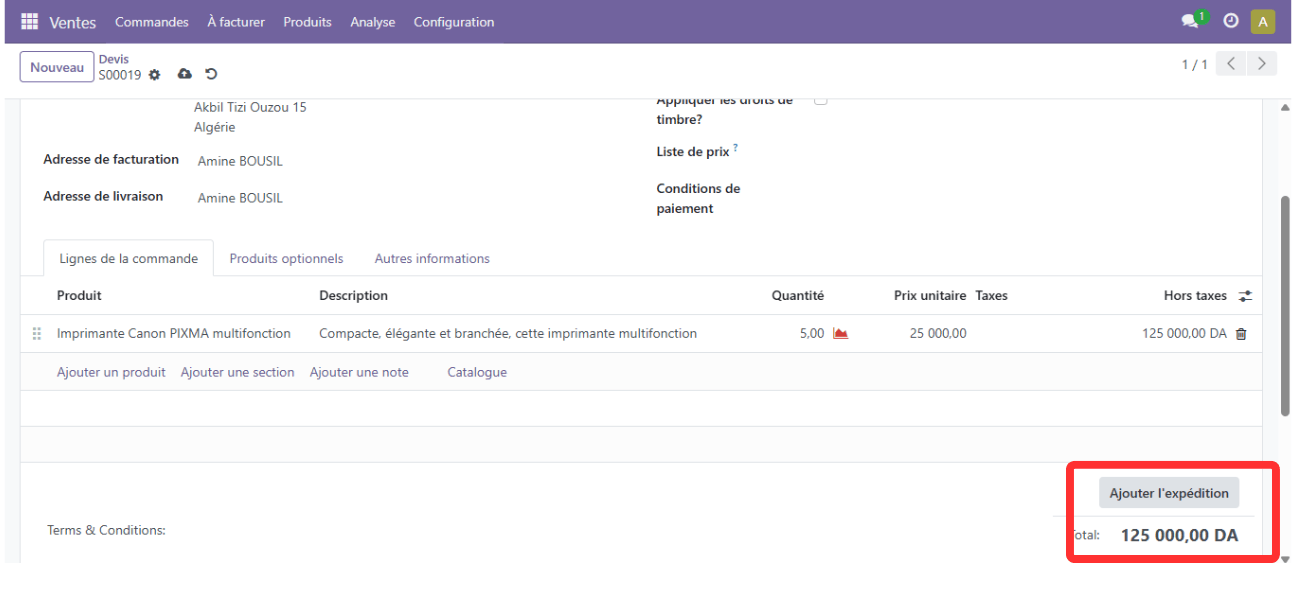The image size is (1296, 598).
Task: Click the user avatar icon
Action: tap(1263, 22)
